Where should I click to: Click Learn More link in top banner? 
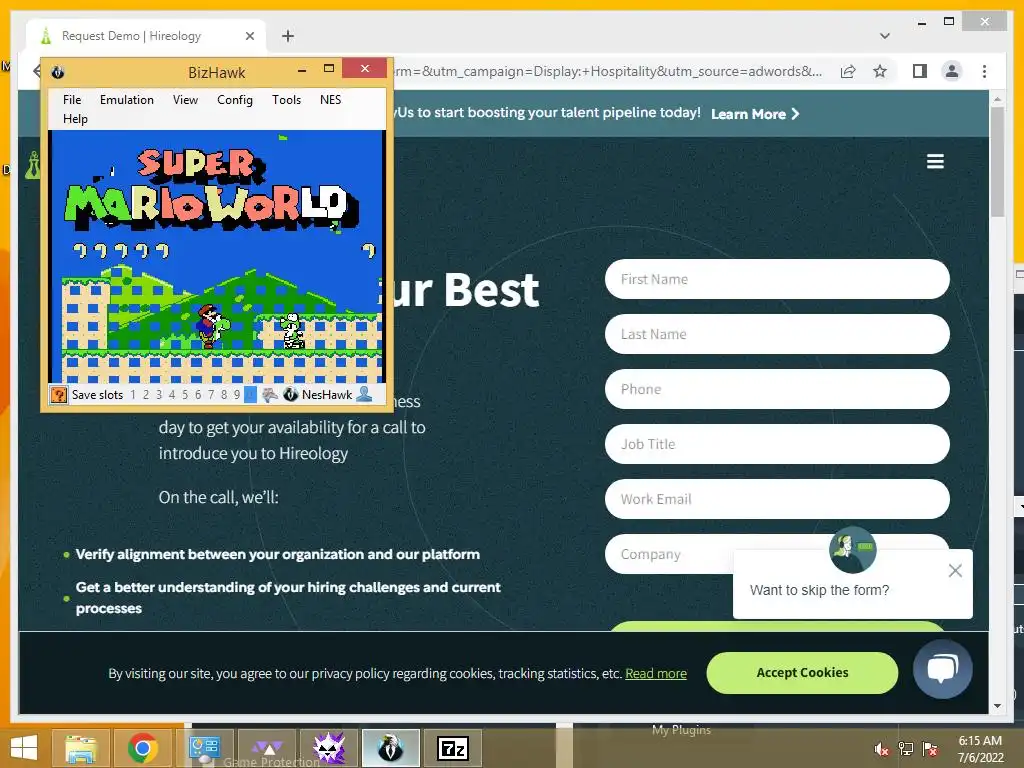755,114
